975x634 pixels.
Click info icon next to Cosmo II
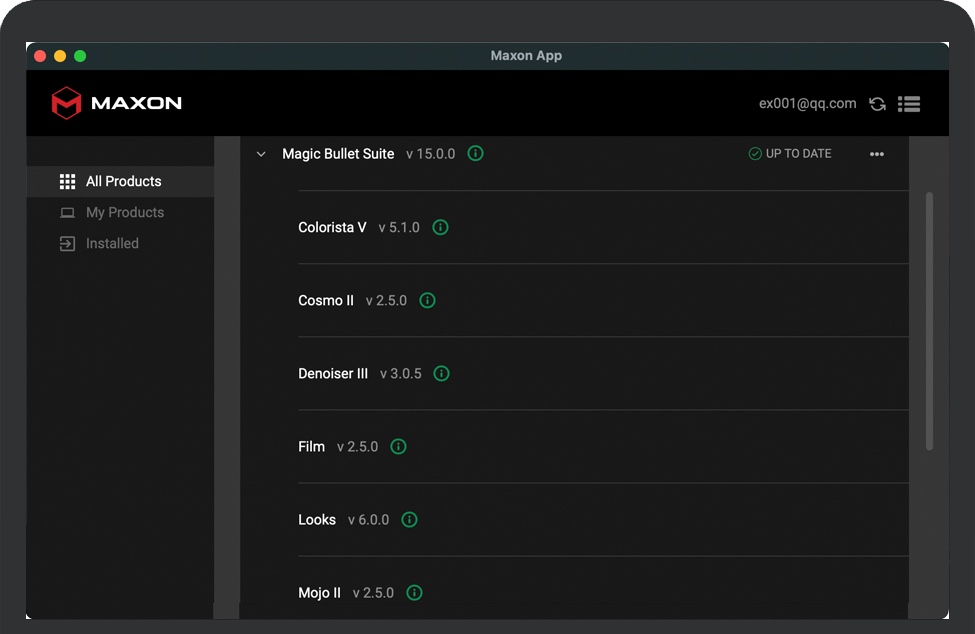pos(427,300)
